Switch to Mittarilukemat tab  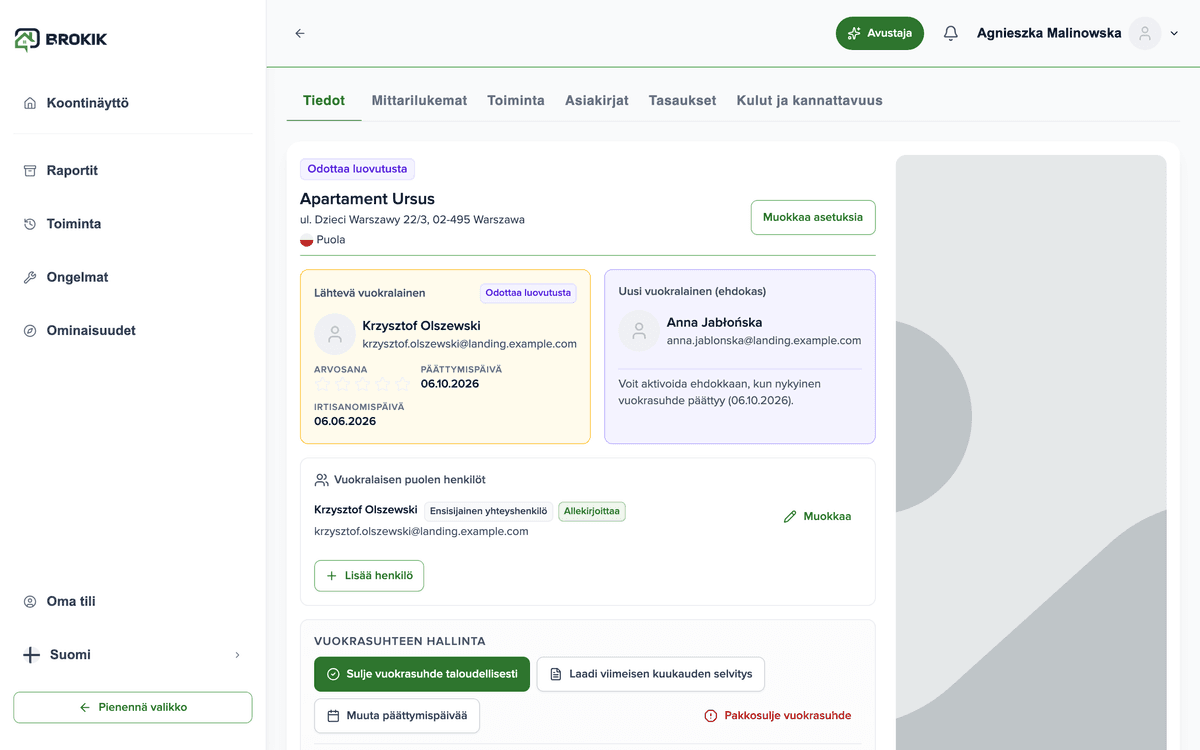click(x=419, y=100)
